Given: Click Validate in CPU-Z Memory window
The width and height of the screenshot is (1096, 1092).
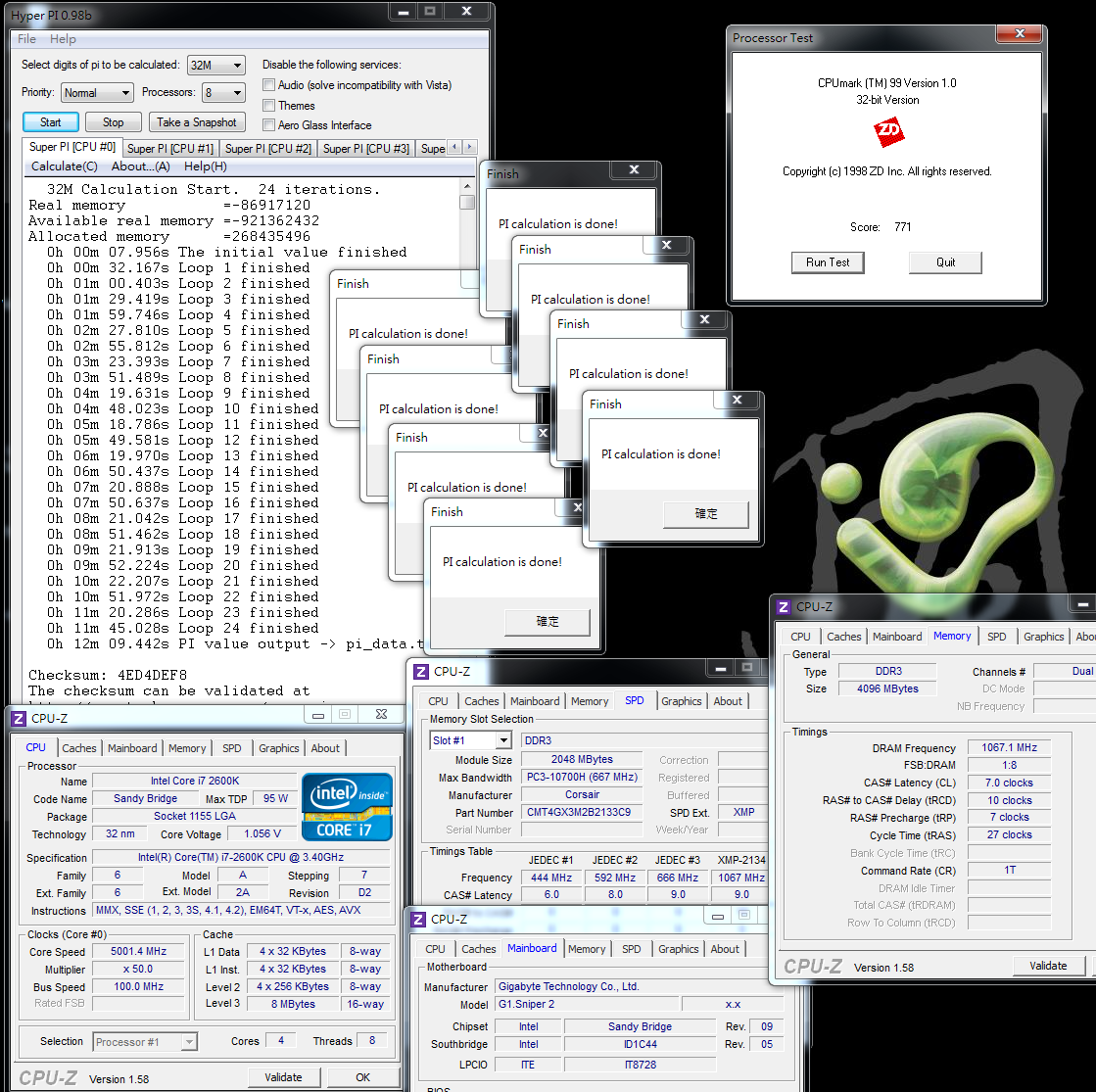Looking at the screenshot, I should [x=1048, y=966].
